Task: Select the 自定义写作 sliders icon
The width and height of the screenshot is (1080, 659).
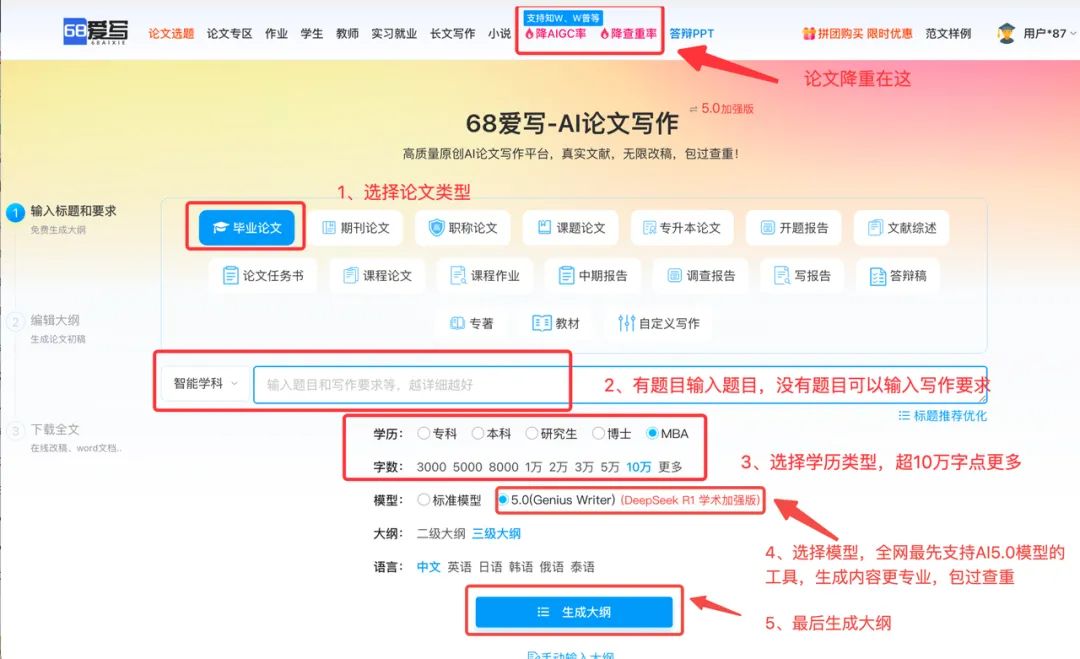Action: (626, 323)
